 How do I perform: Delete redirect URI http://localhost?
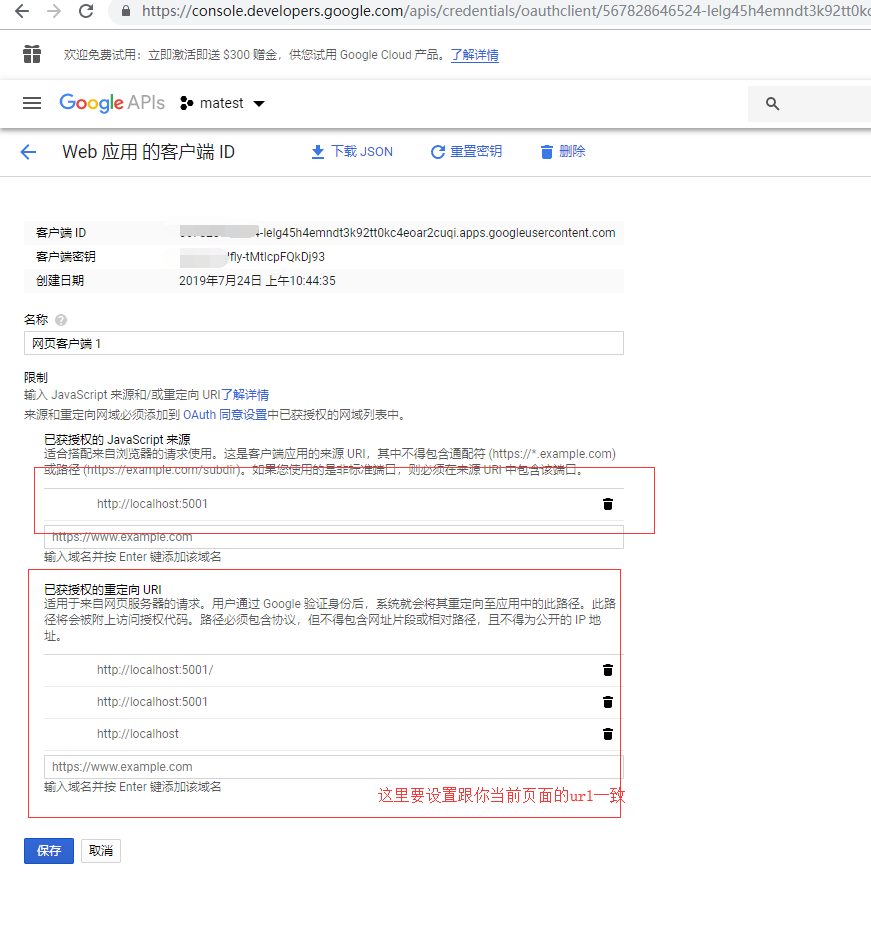(608, 734)
